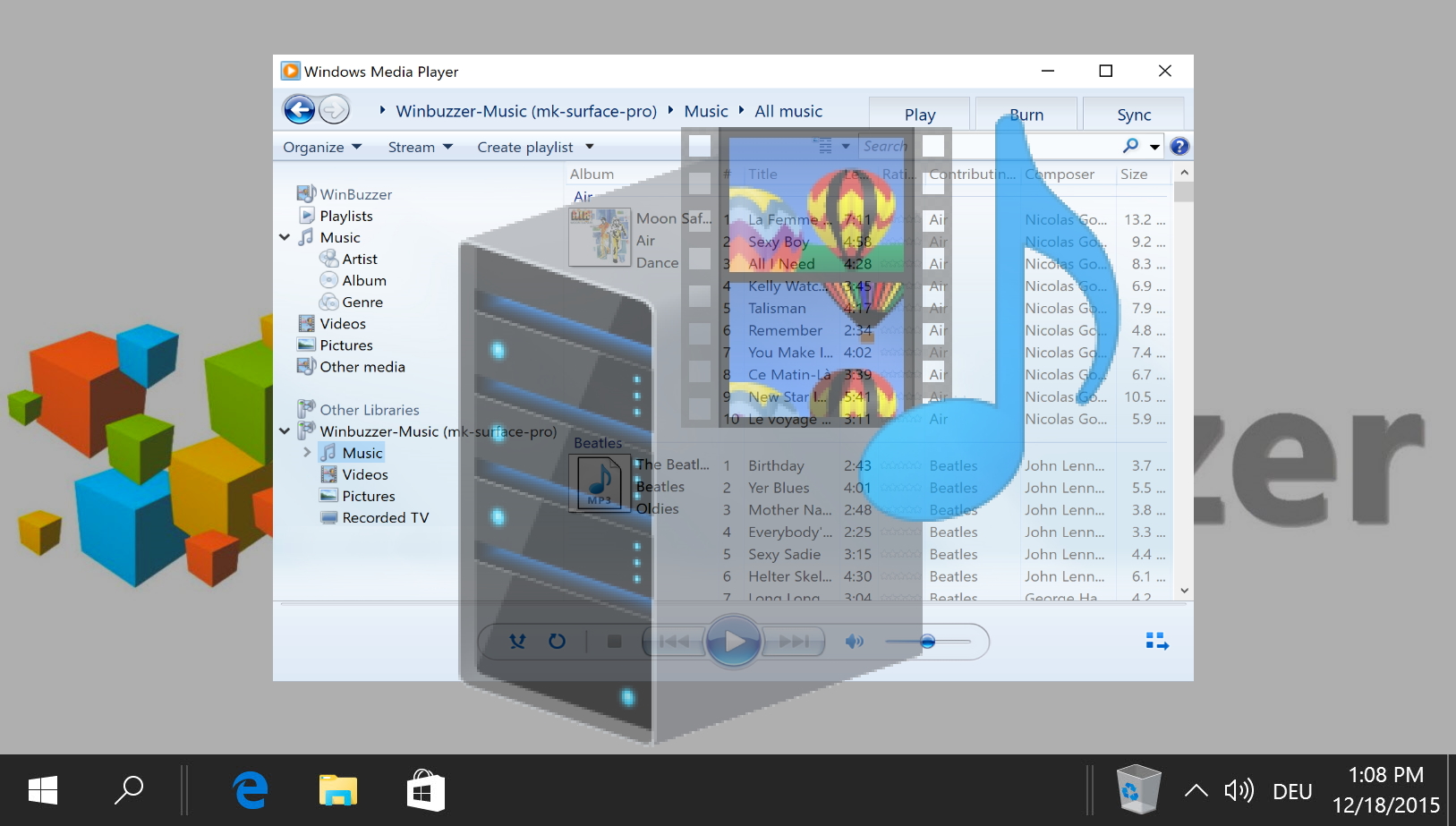
Task: Show hidden system tray icons
Action: 1196,790
